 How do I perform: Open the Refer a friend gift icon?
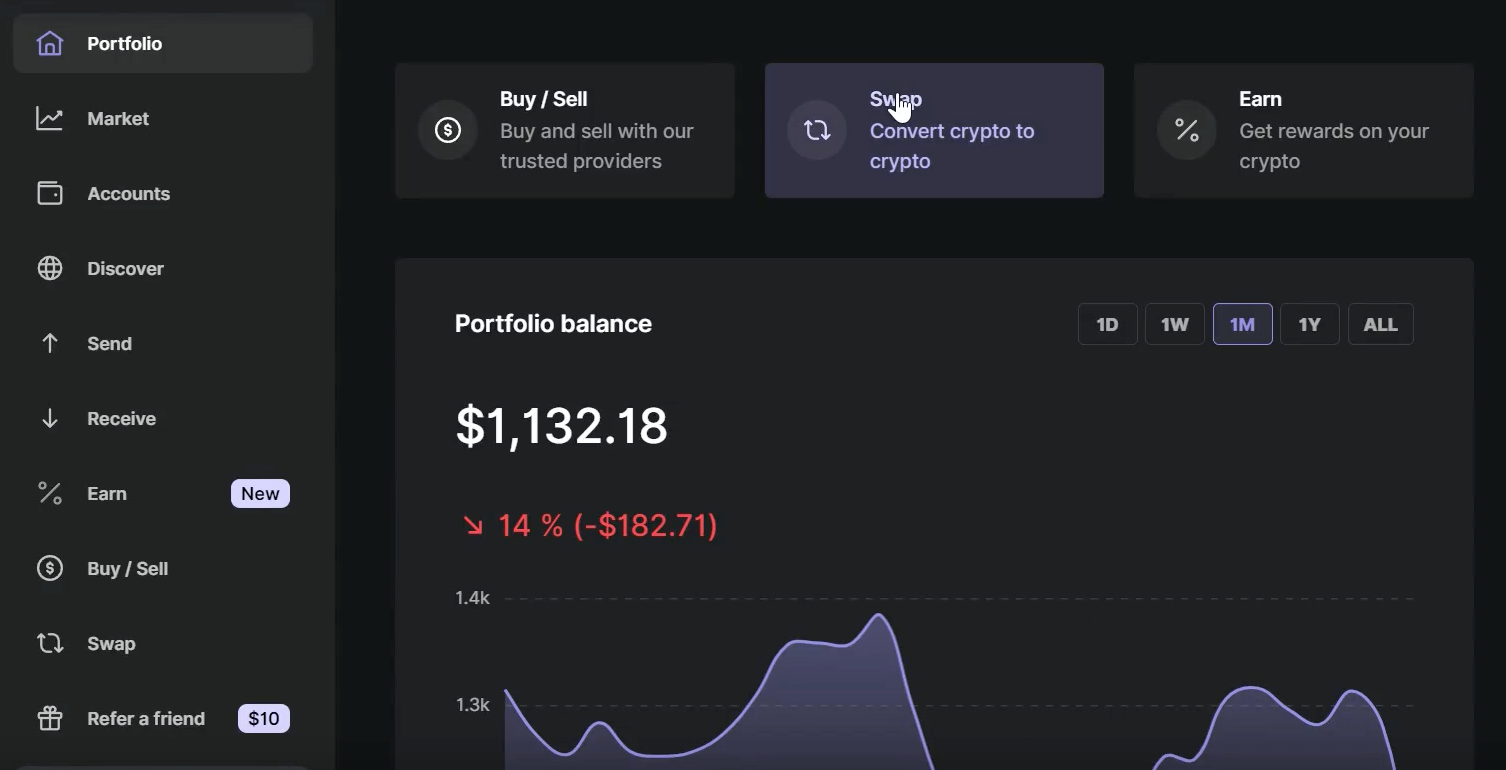click(49, 719)
